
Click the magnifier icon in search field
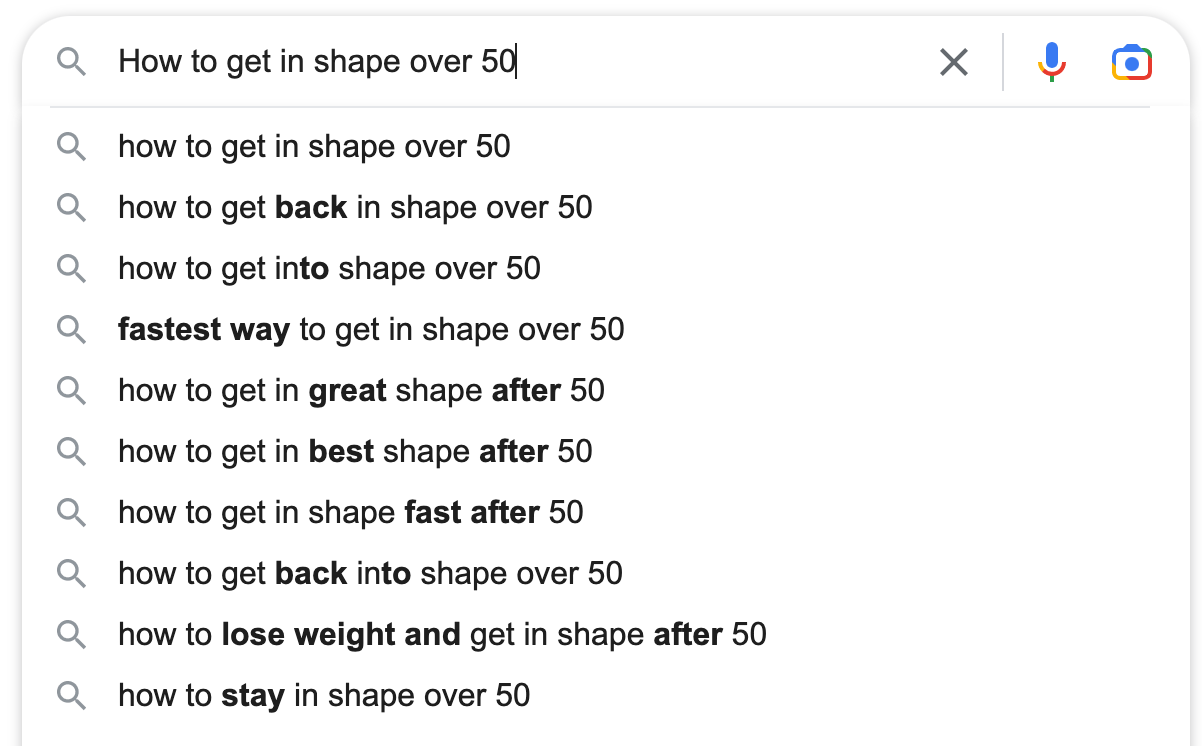[71, 62]
